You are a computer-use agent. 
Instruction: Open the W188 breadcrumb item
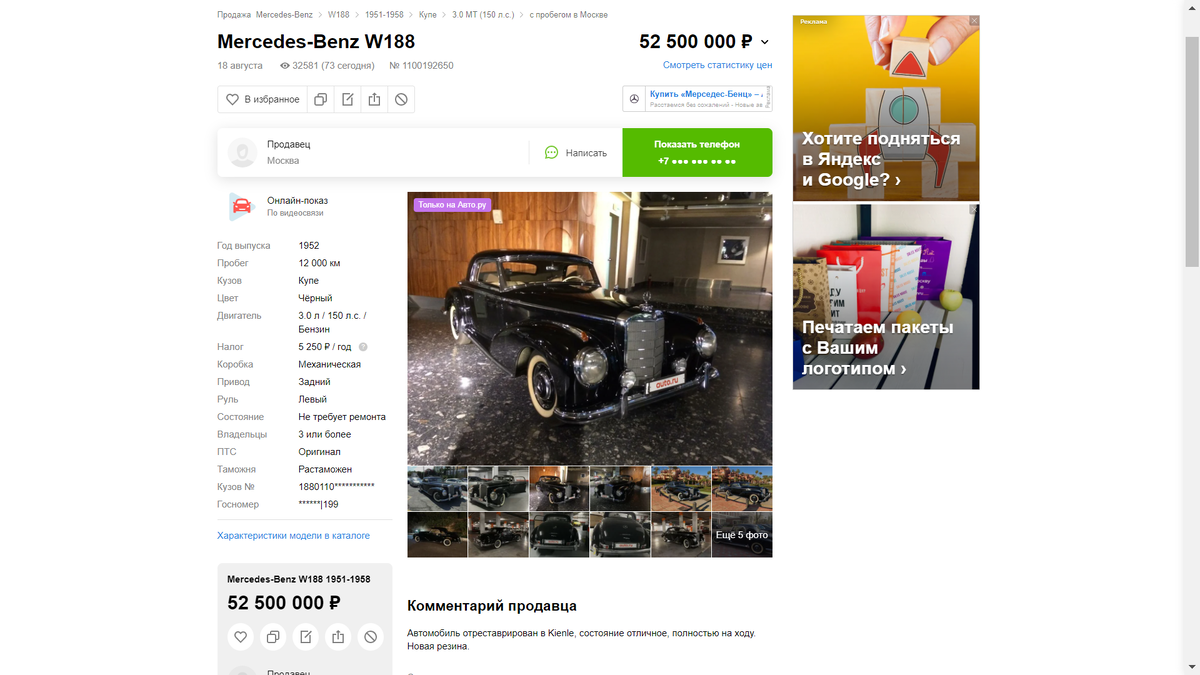pyautogui.click(x=339, y=15)
